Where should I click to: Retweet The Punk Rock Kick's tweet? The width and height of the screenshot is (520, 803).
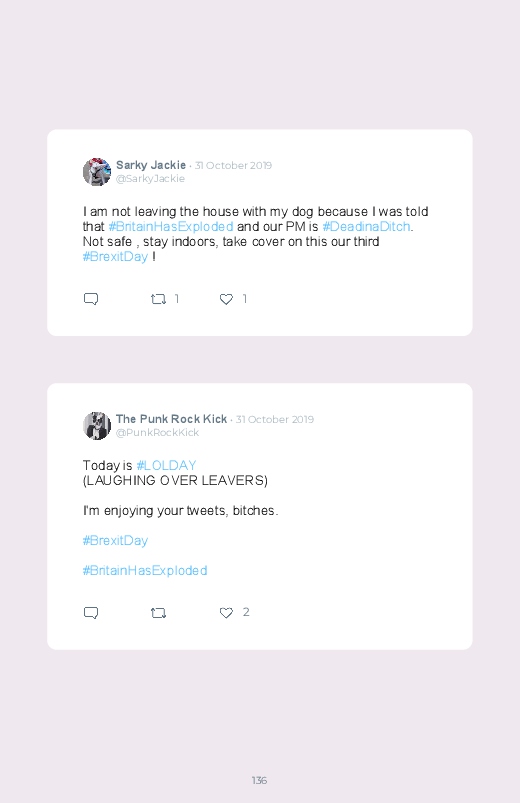158,613
